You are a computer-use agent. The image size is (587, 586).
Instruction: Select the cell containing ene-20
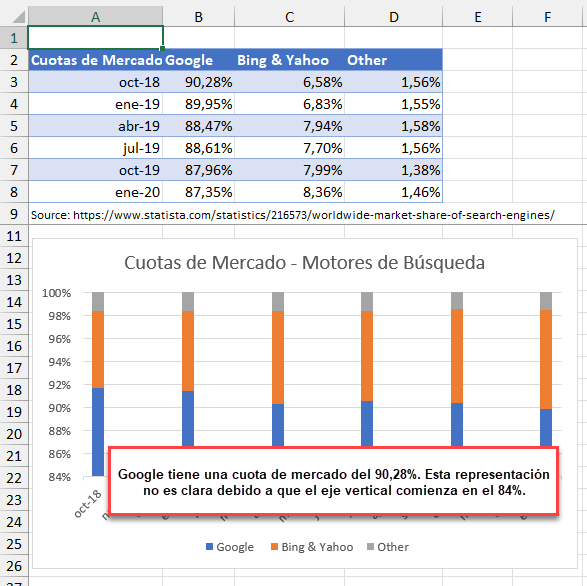coord(95,192)
